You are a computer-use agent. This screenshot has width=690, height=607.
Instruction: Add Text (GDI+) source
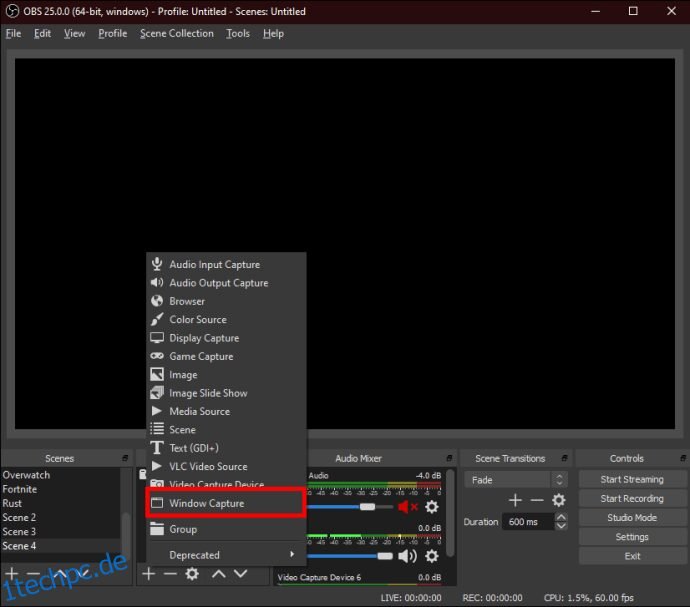(226, 448)
